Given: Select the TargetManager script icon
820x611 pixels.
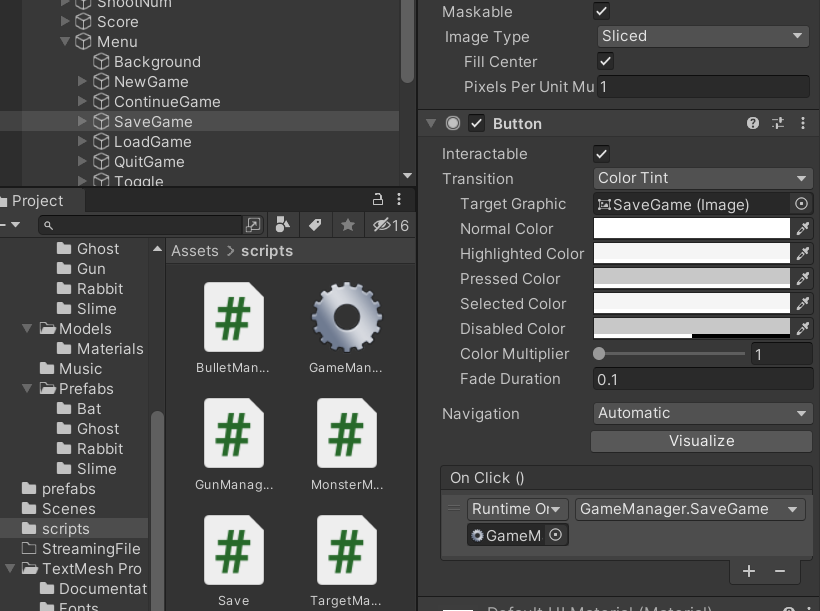Looking at the screenshot, I should (x=347, y=550).
